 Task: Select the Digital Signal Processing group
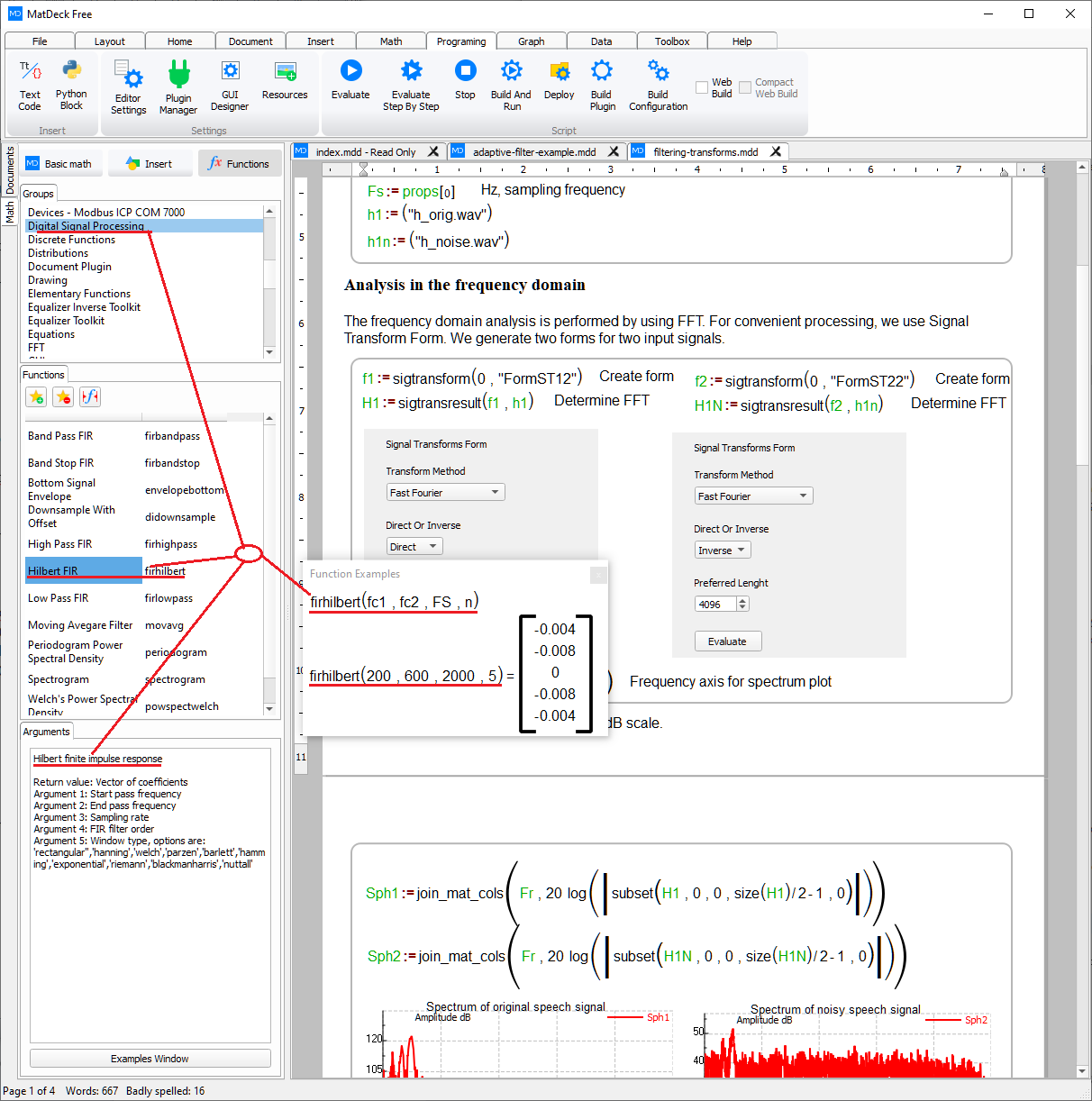coord(144,226)
